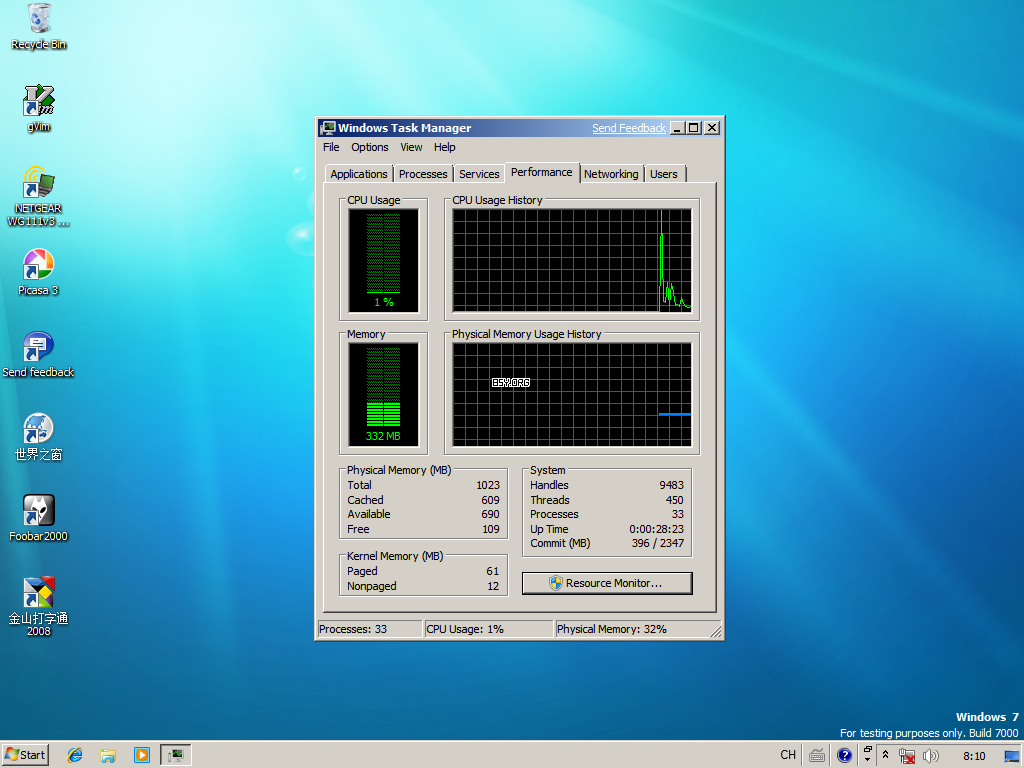The width and height of the screenshot is (1024, 768).
Task: Open Windows Explorer folder icon in taskbar
Action: [108, 755]
